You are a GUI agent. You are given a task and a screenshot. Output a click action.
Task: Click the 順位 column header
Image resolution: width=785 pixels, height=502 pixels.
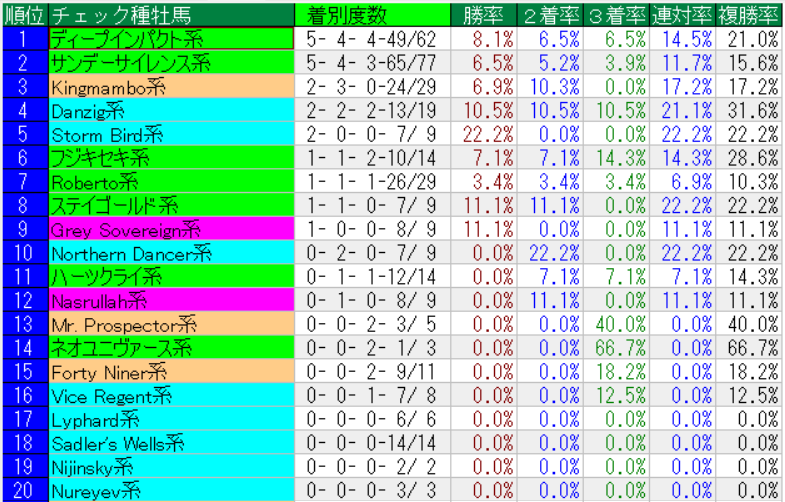24,14
